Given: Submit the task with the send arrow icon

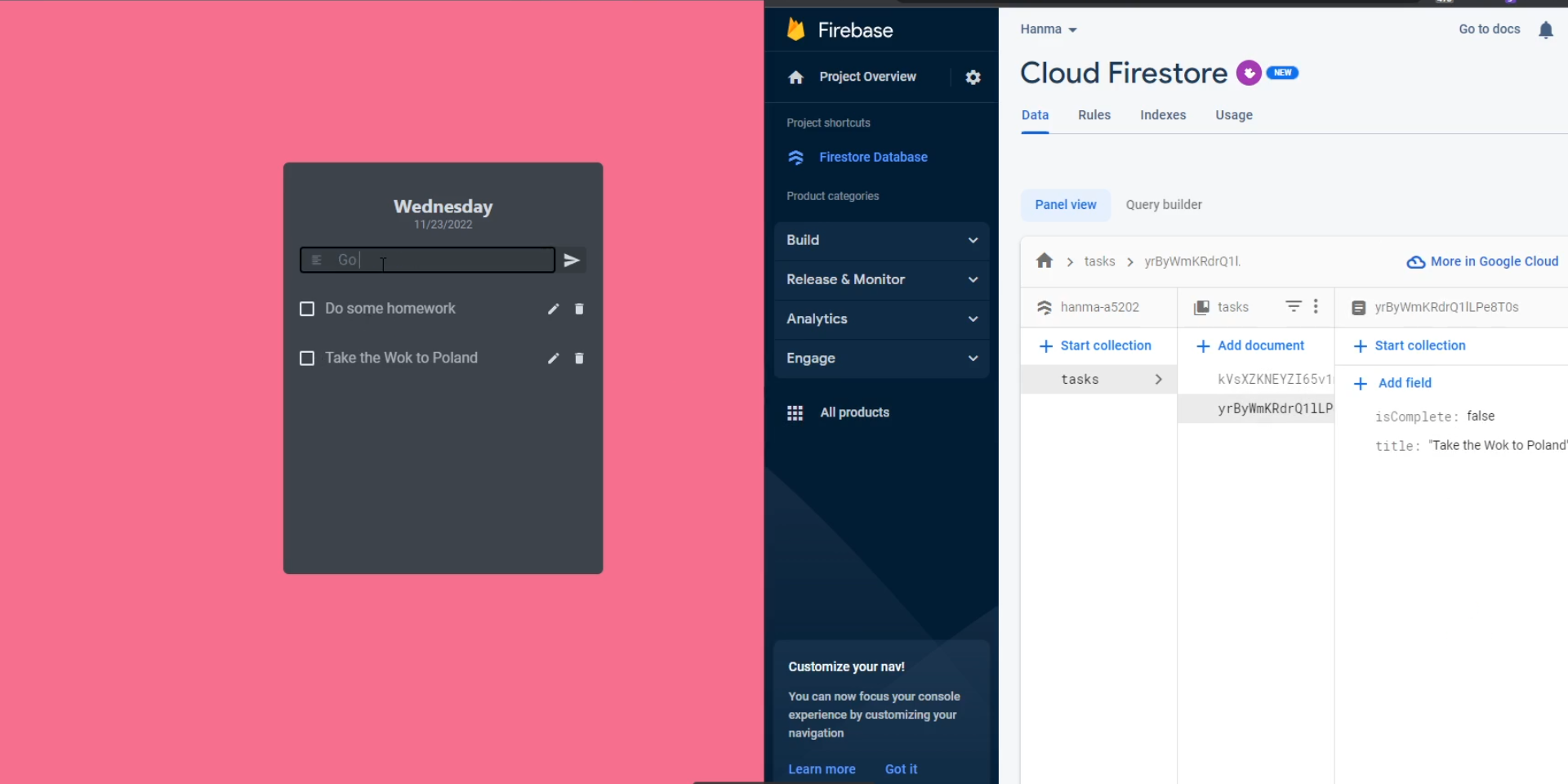Looking at the screenshot, I should click(x=572, y=261).
